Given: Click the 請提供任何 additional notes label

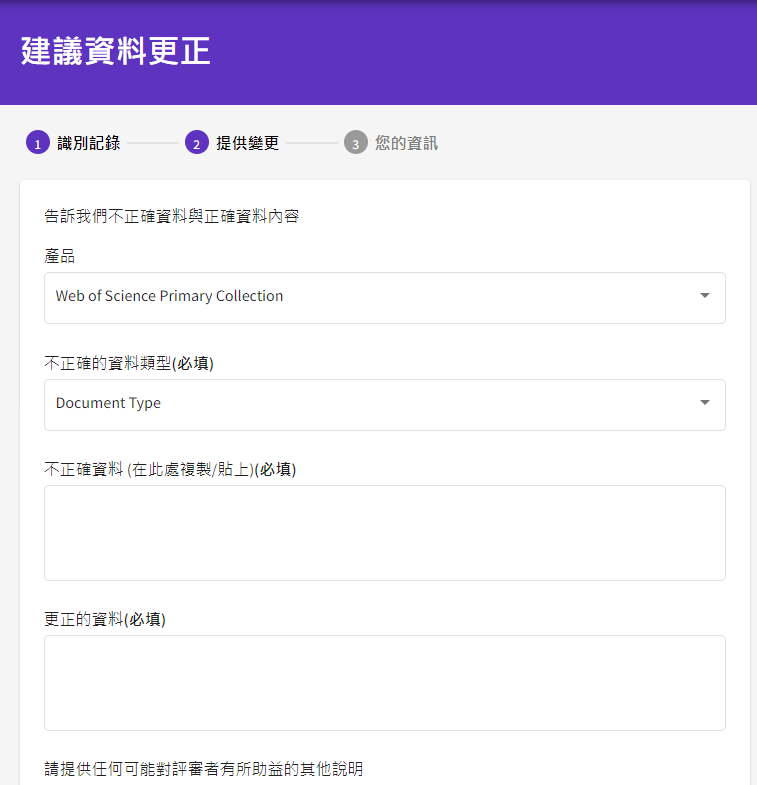Looking at the screenshot, I should click(x=203, y=769).
